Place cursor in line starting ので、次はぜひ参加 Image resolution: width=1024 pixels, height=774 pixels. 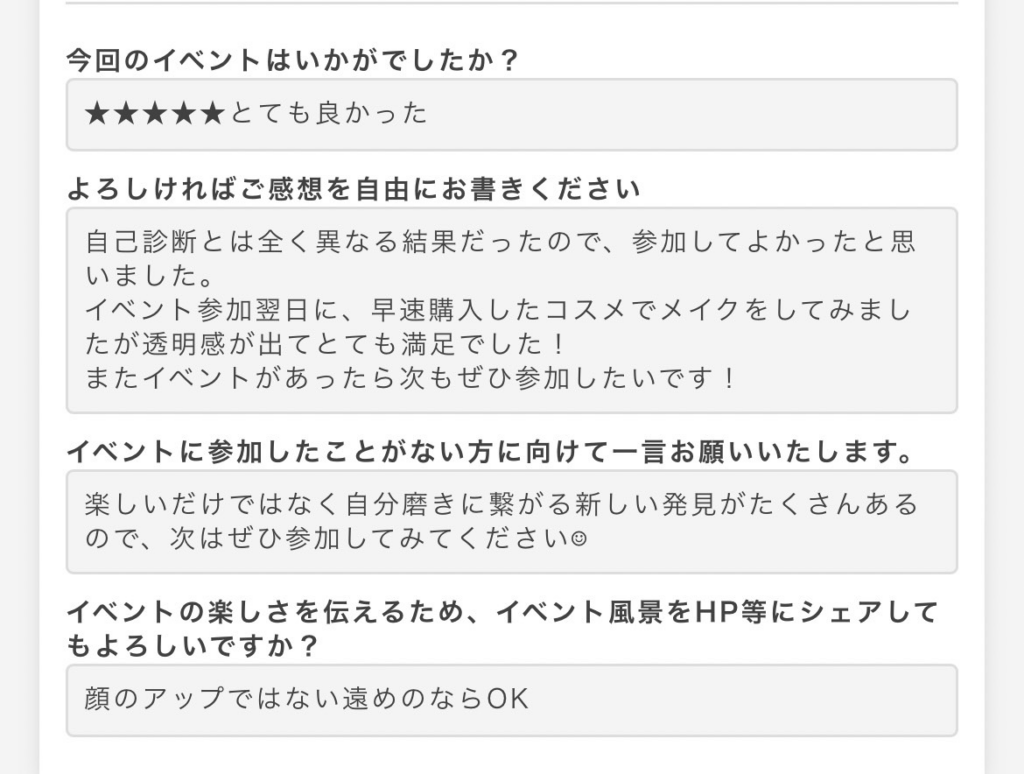336,539
